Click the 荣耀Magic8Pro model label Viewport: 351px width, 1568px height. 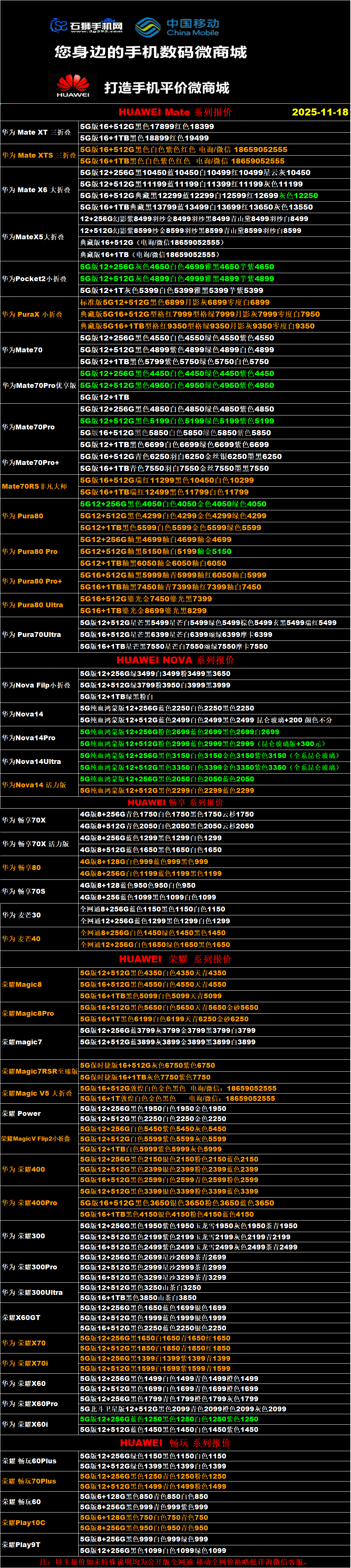[x=28, y=1013]
